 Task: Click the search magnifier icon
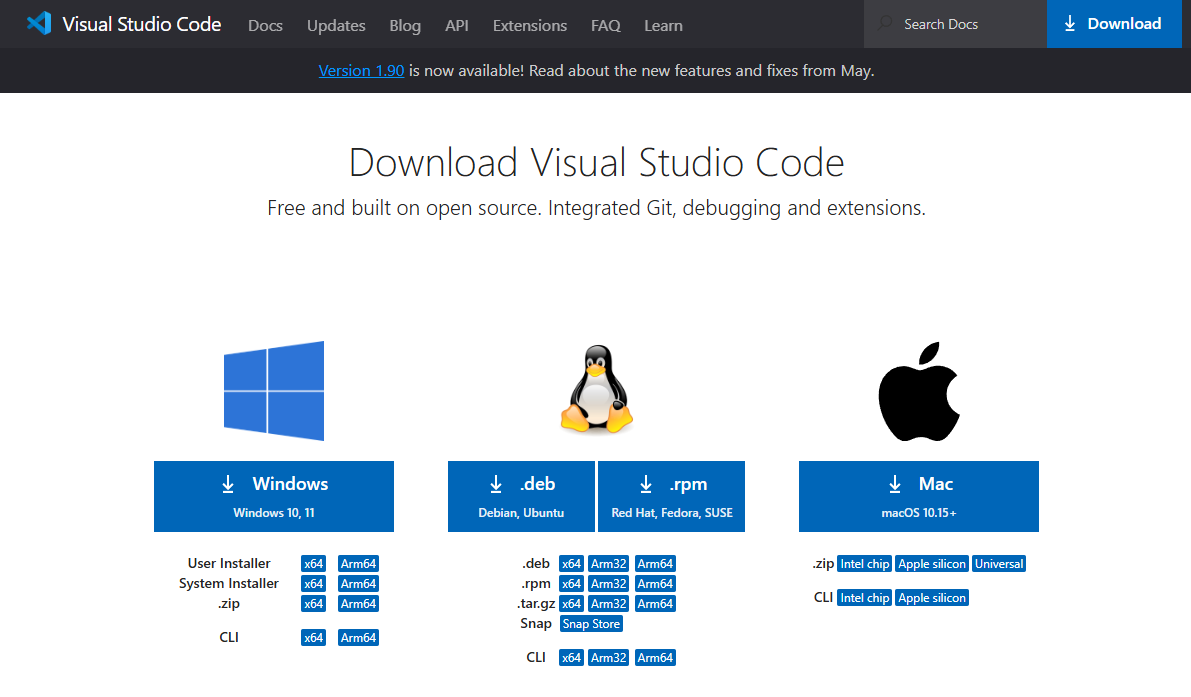click(x=885, y=24)
